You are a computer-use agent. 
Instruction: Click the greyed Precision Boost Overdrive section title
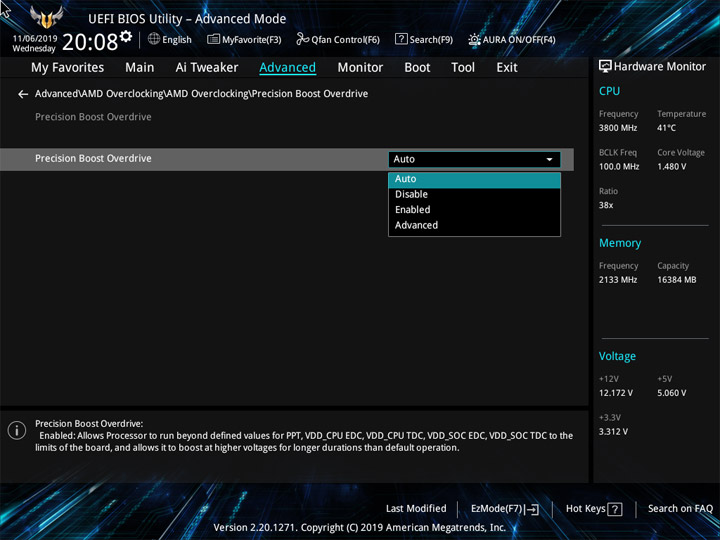click(x=93, y=117)
